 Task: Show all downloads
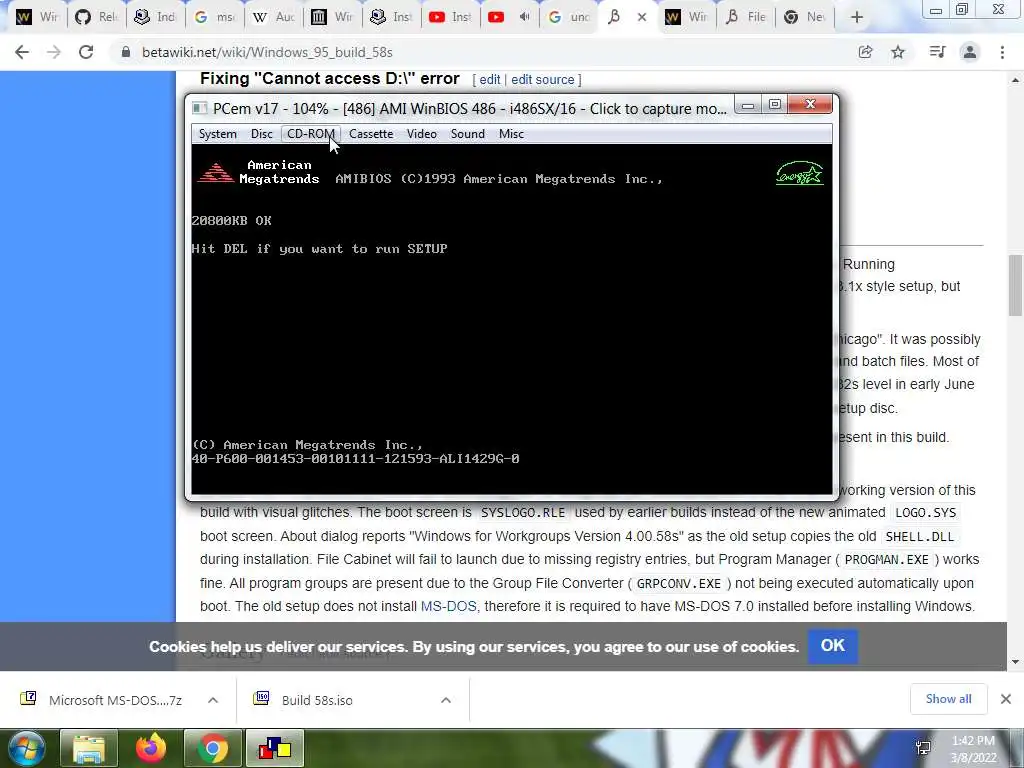[948, 699]
